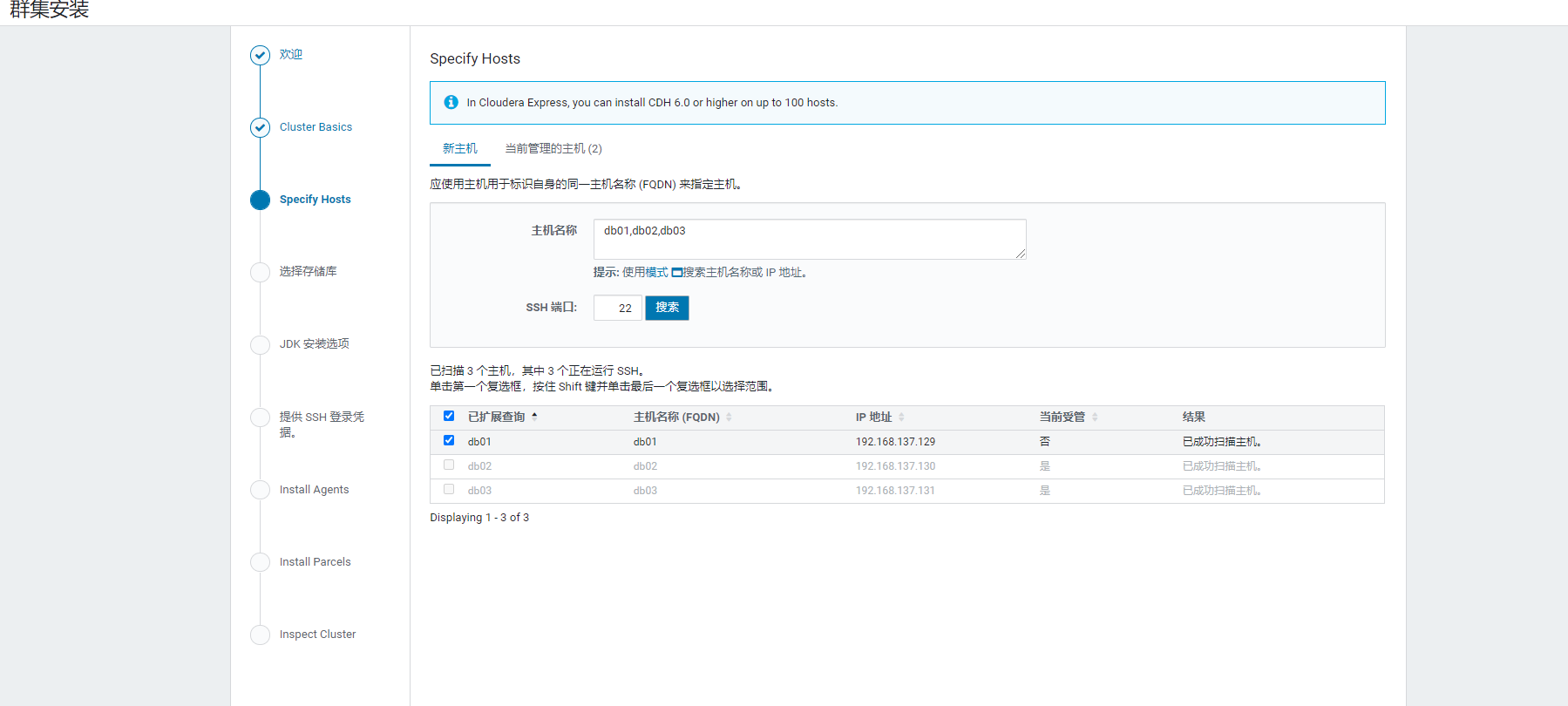Click db01 in the FQDN column
The width and height of the screenshot is (1568, 706).
645,442
